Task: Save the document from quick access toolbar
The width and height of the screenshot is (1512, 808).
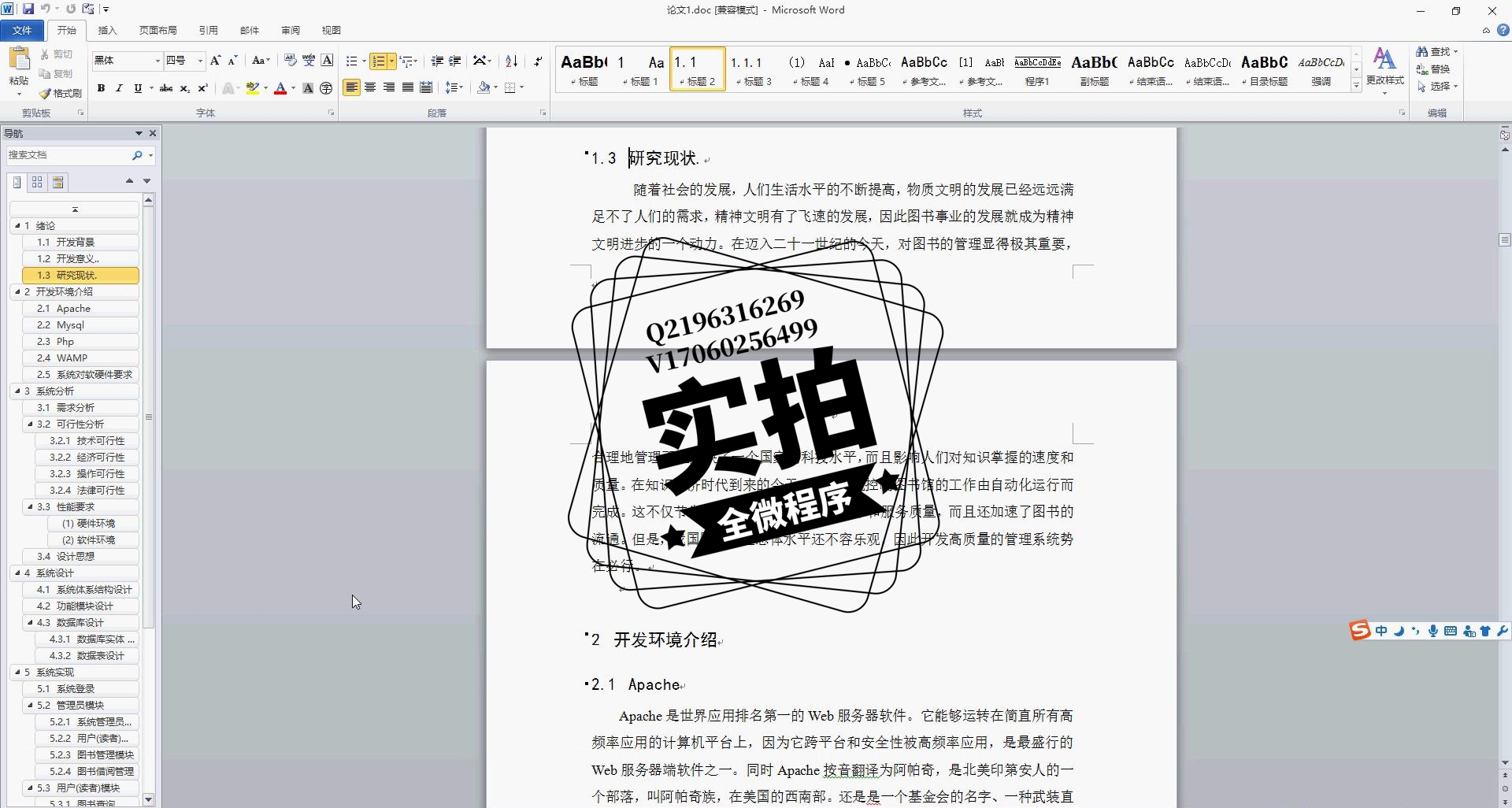Action: (x=28, y=9)
